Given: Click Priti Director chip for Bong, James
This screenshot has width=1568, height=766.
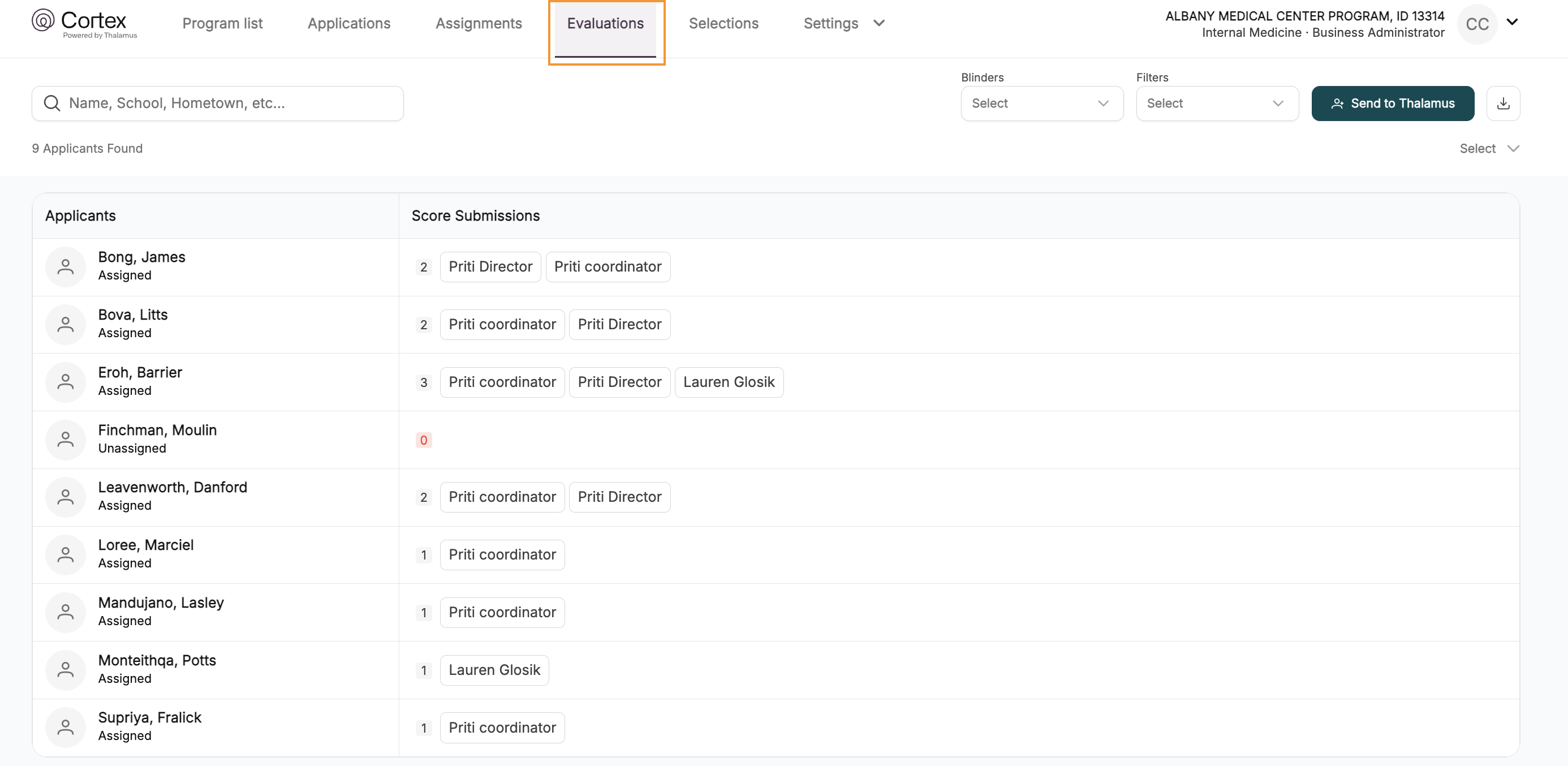Looking at the screenshot, I should click(490, 266).
